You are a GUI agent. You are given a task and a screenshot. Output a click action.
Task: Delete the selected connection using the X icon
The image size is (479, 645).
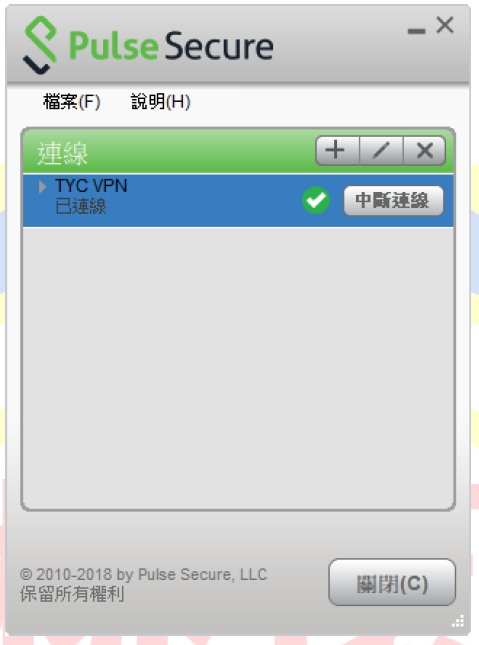(x=424, y=150)
